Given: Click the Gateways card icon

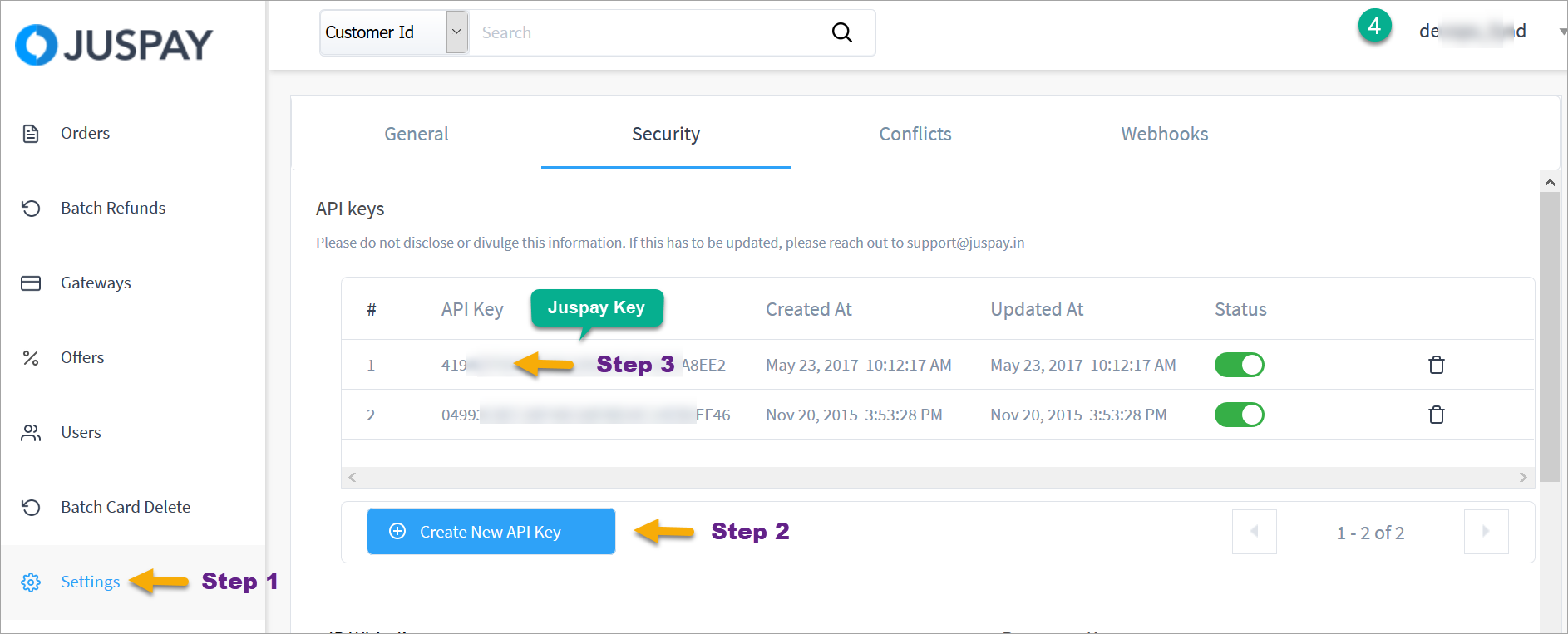Looking at the screenshot, I should (31, 283).
